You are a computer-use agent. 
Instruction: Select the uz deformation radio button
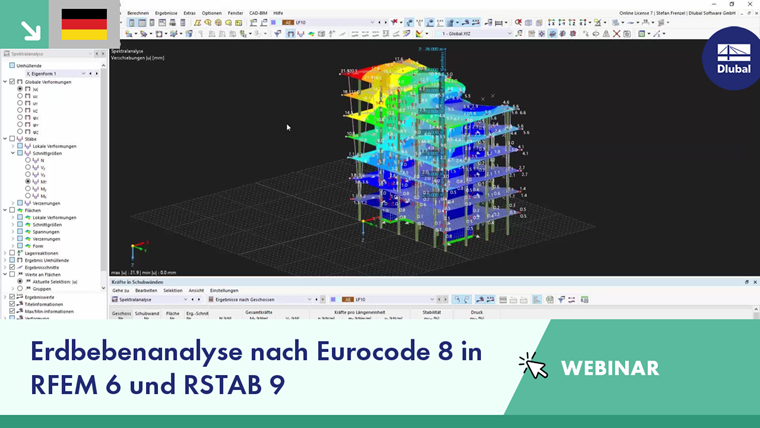(x=20, y=110)
